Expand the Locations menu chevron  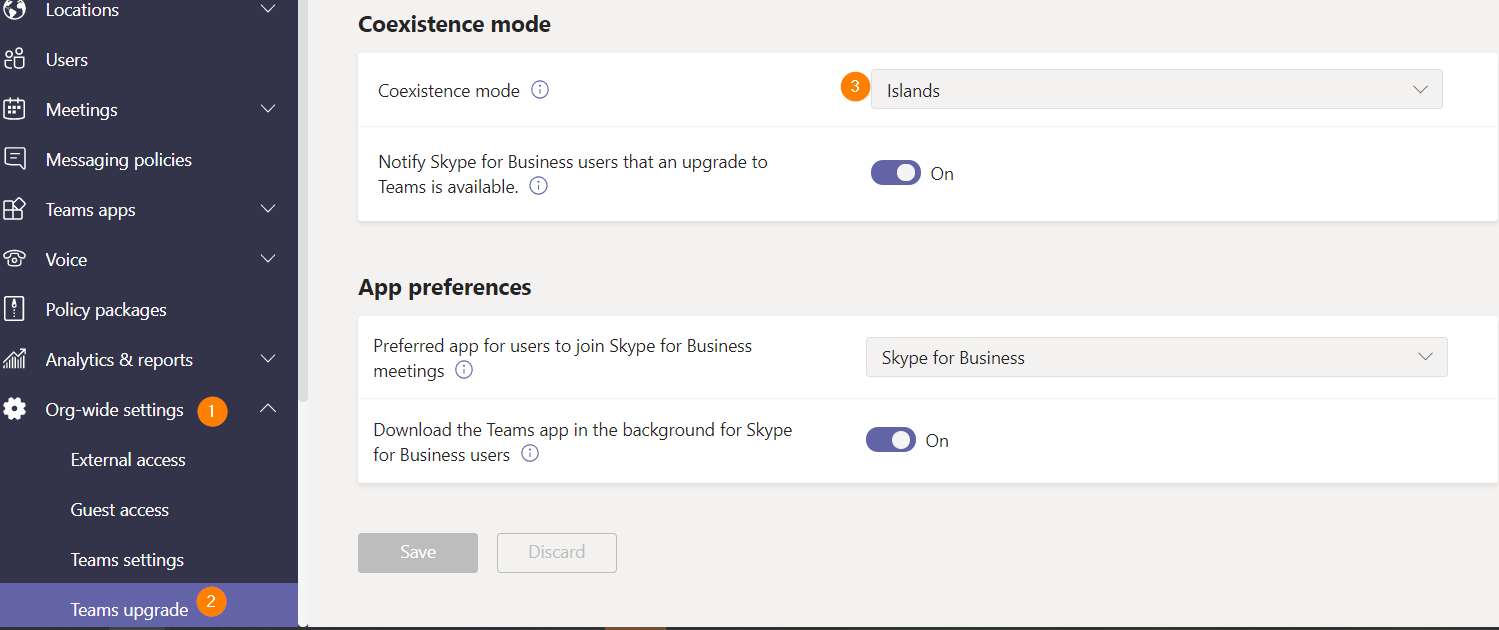tap(268, 10)
